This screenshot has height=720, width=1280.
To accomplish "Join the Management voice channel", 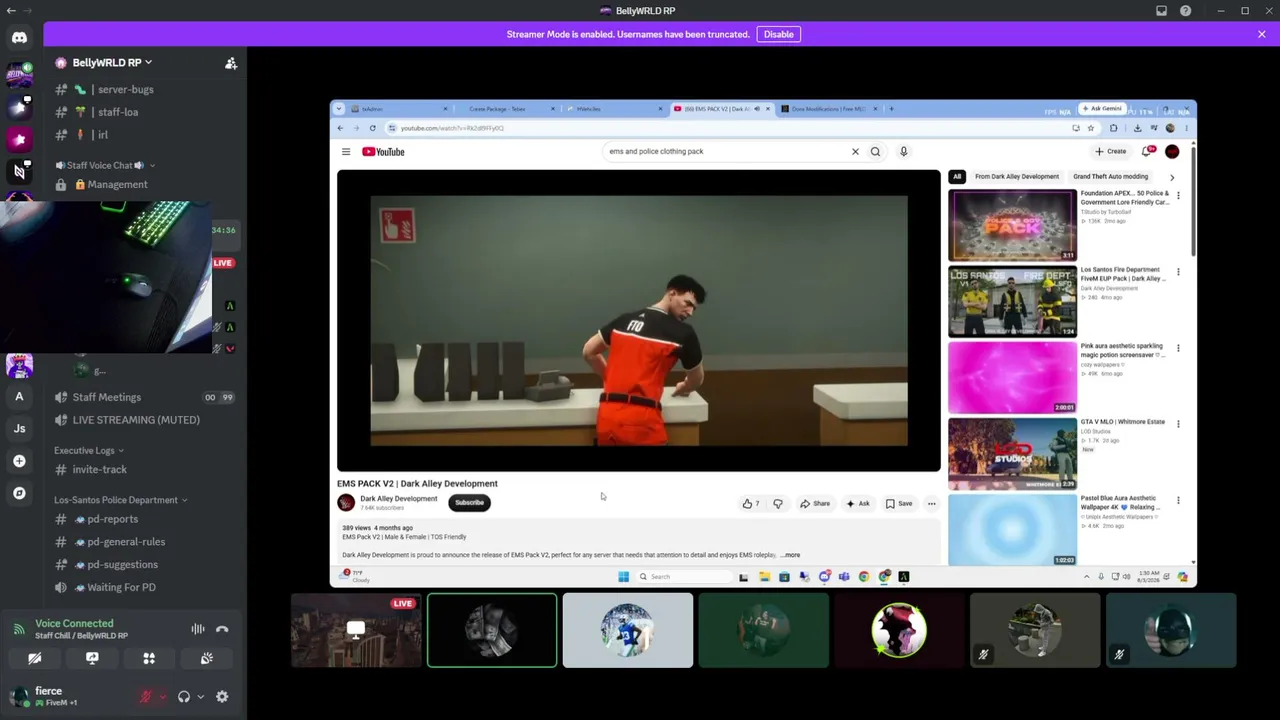I will [x=145, y=184].
